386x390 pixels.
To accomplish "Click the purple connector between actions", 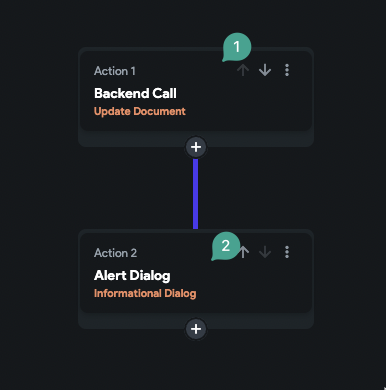I will (x=196, y=194).
